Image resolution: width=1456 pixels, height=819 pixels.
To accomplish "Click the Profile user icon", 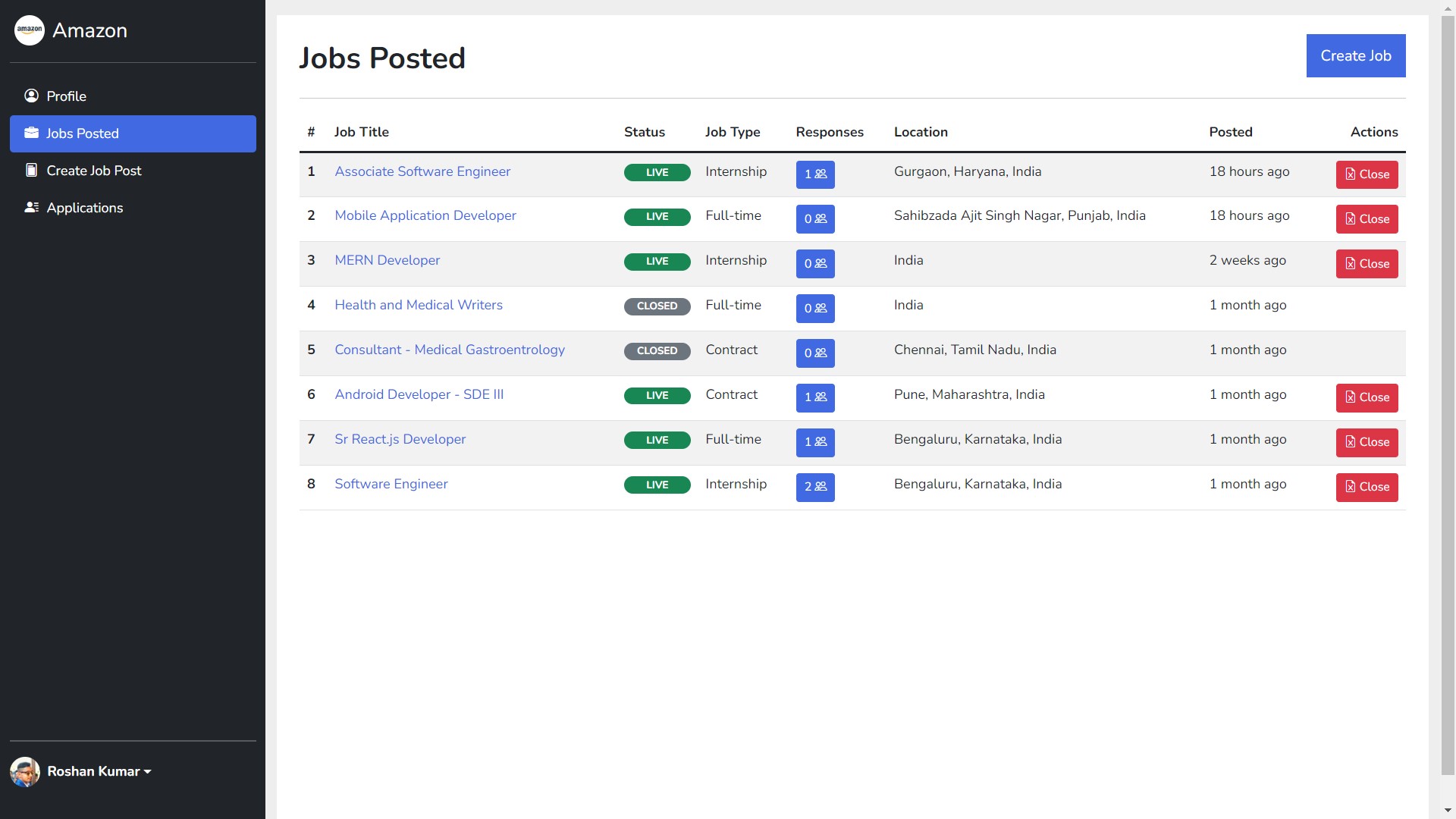I will click(x=31, y=96).
